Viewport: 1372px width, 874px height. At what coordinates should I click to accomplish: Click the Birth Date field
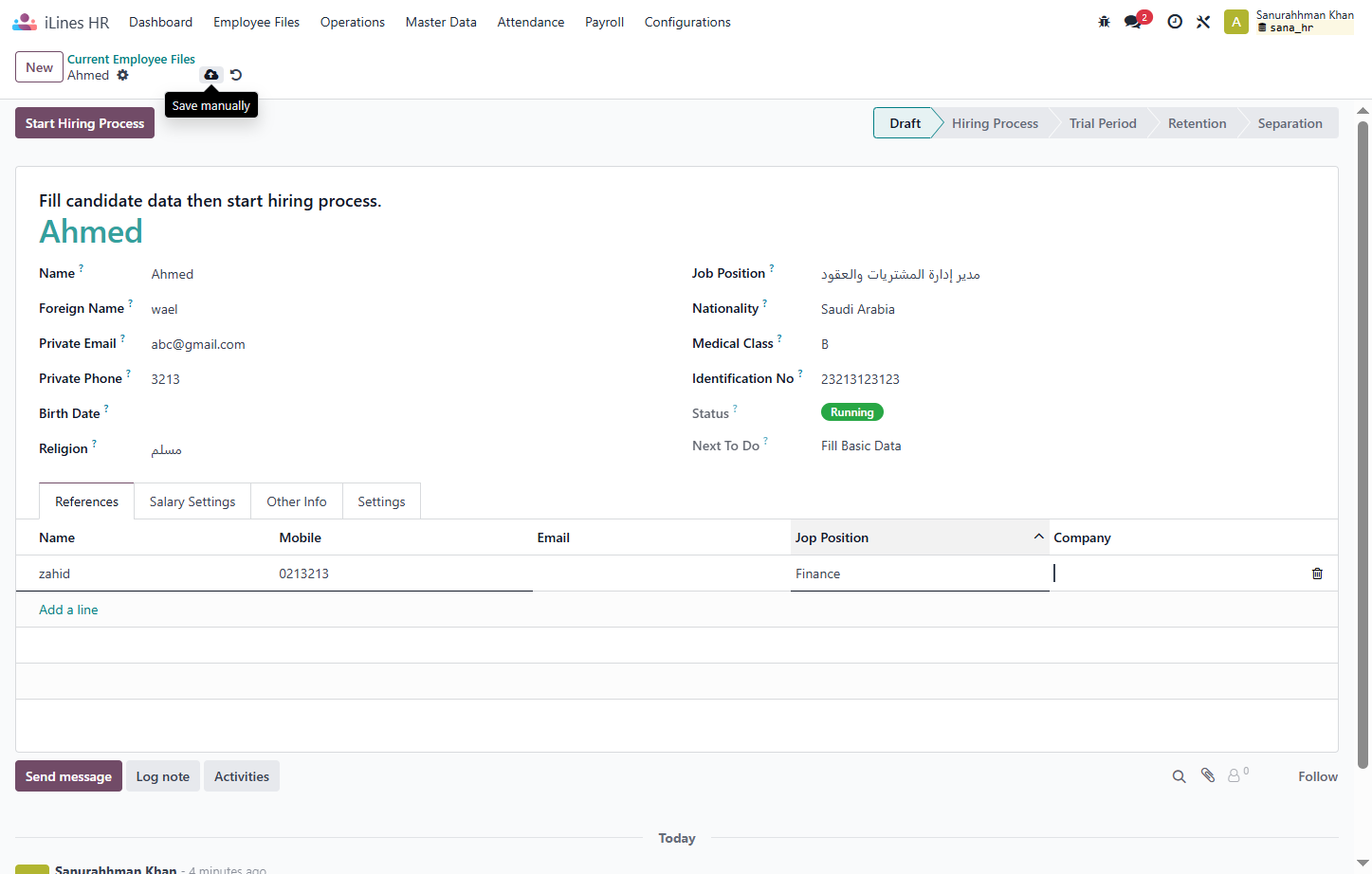tap(406, 414)
